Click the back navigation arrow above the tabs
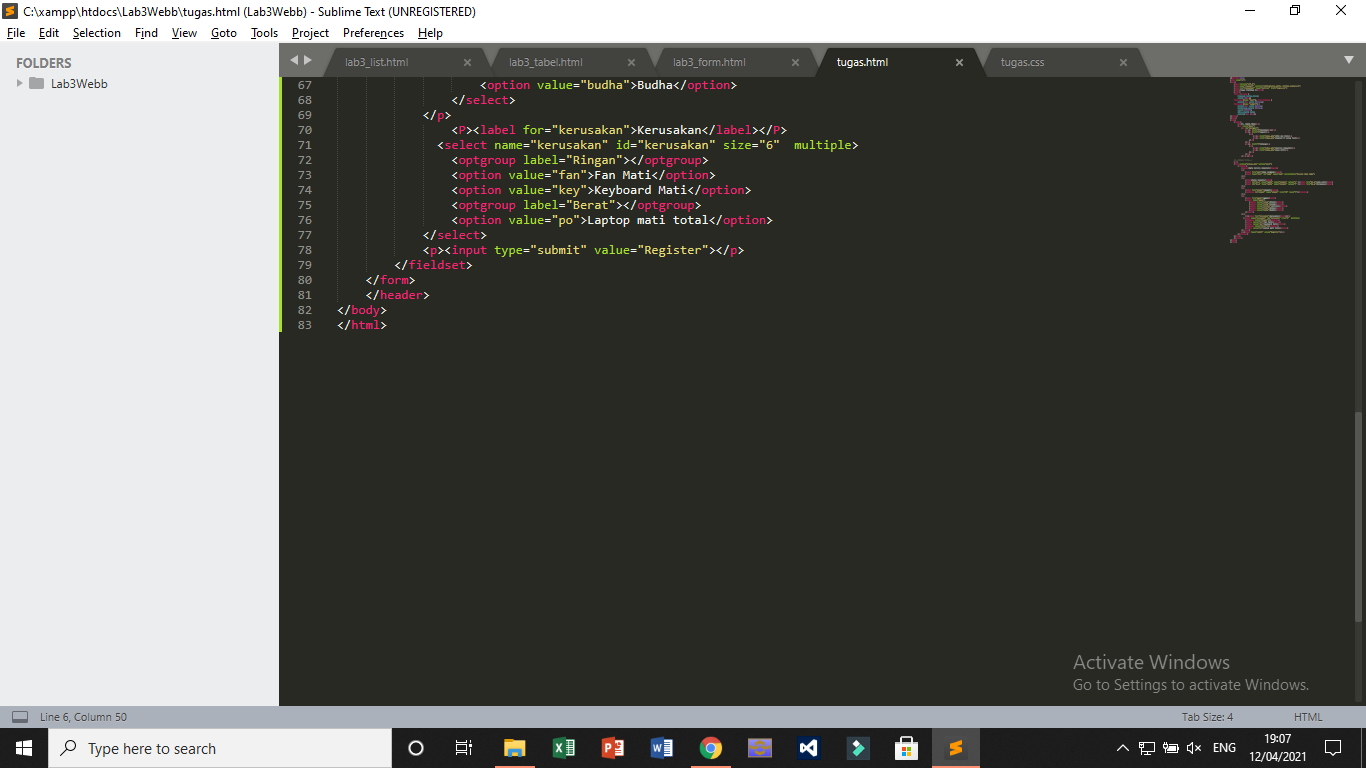Image resolution: width=1366 pixels, height=768 pixels. pos(294,60)
